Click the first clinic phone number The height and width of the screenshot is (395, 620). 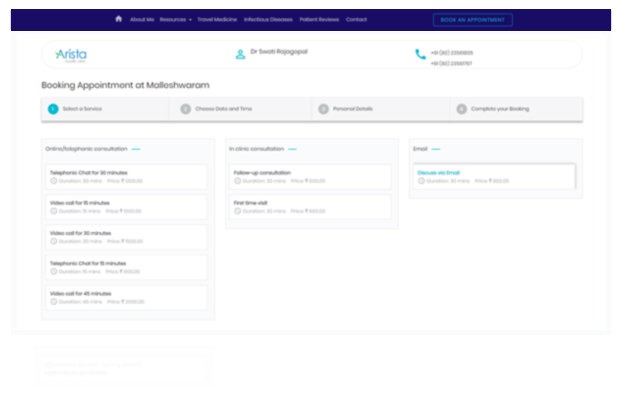click(452, 53)
